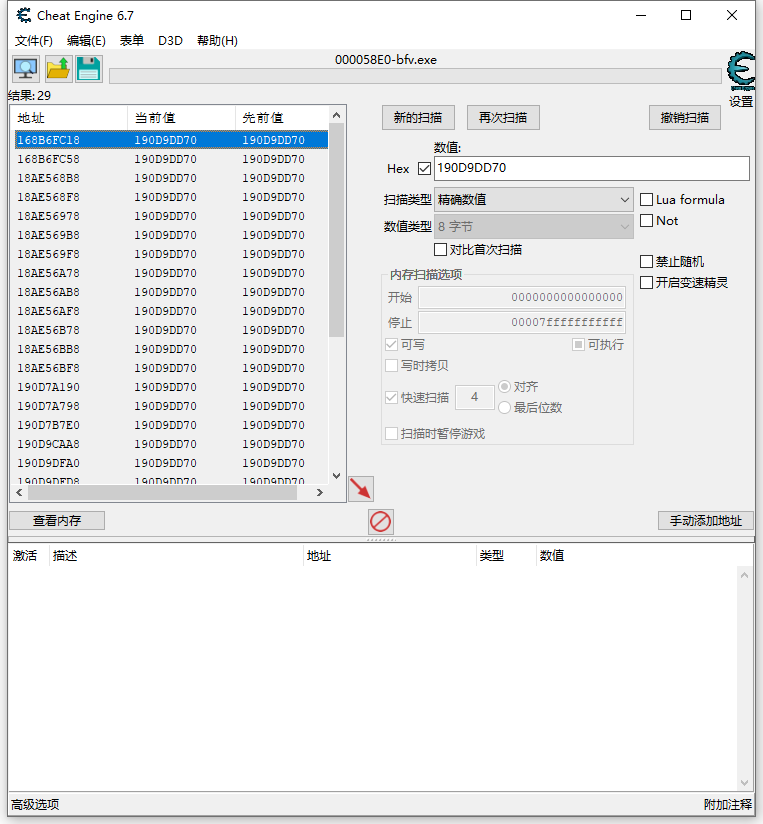Open the 帮助(H) menu
This screenshot has width=763, height=824.
(x=217, y=40)
